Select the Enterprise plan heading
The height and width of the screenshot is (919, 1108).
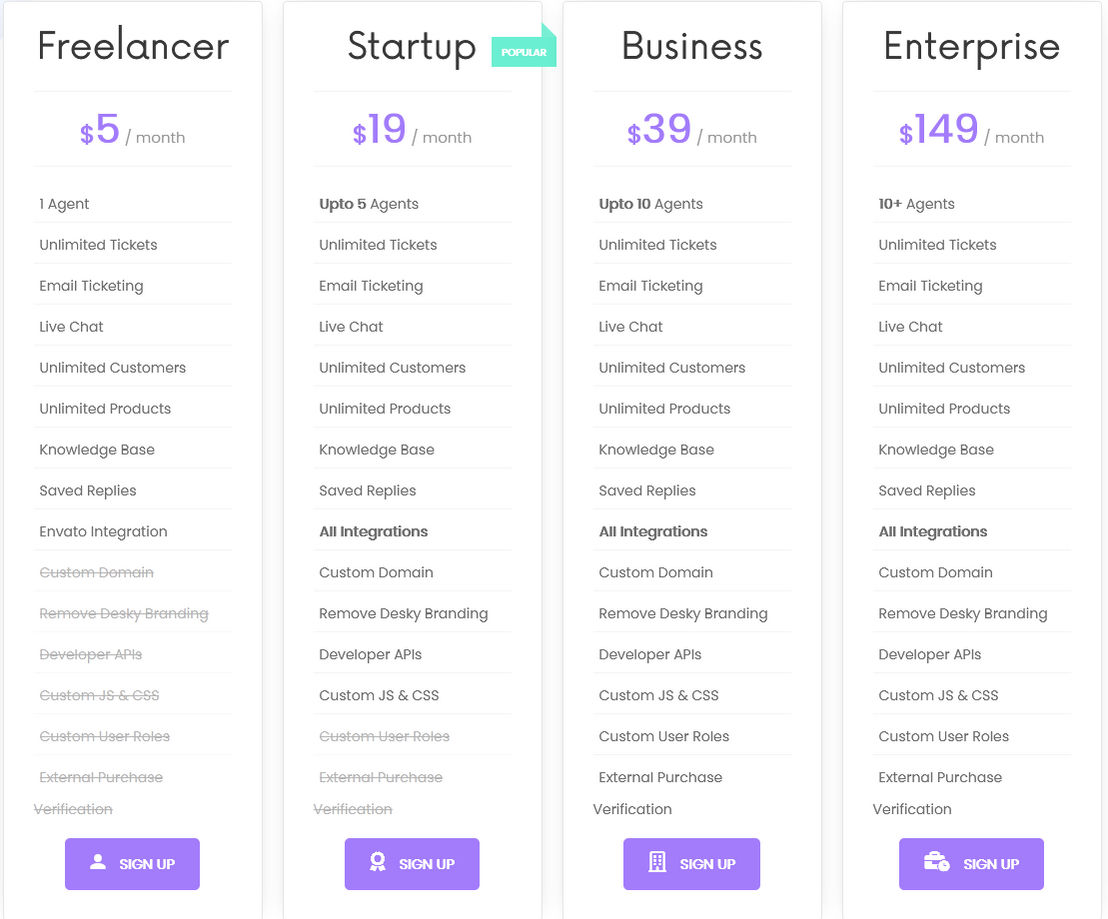[972, 48]
